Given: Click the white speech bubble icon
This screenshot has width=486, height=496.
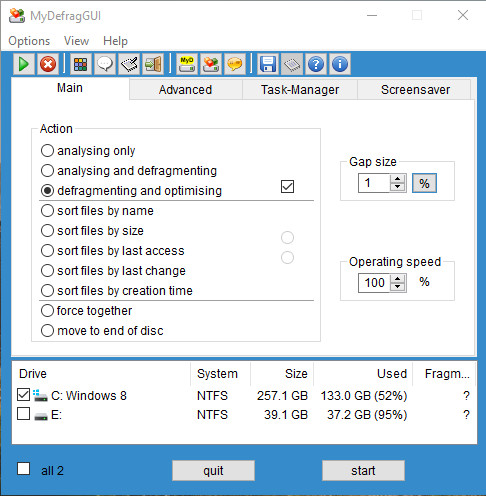Looking at the screenshot, I should [105, 64].
